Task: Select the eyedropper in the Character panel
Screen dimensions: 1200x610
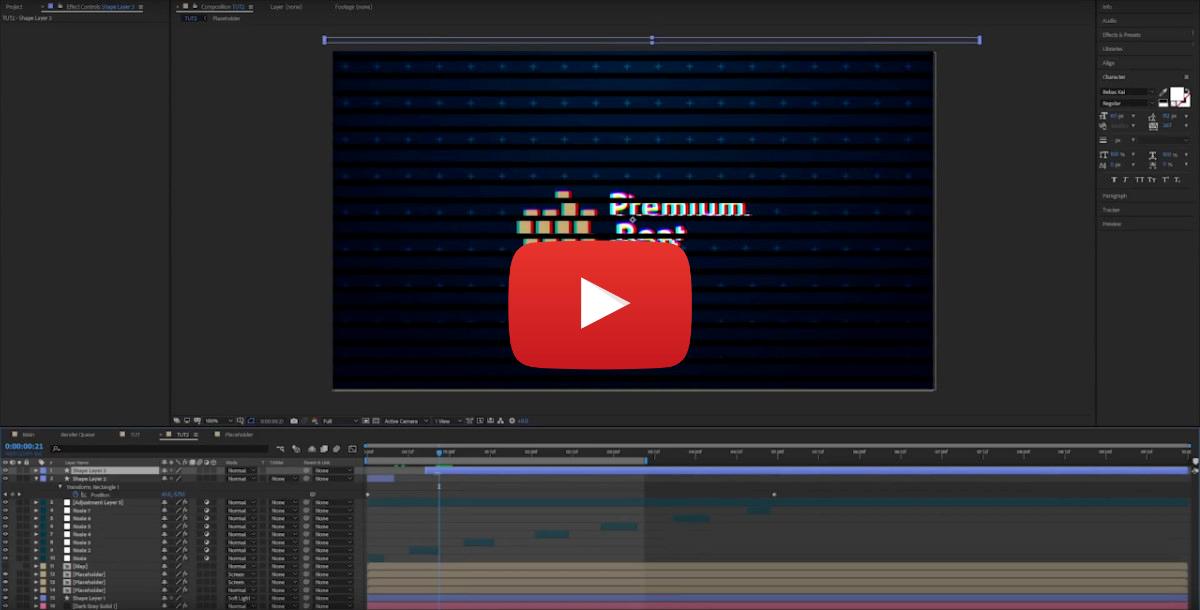Action: coord(1163,91)
